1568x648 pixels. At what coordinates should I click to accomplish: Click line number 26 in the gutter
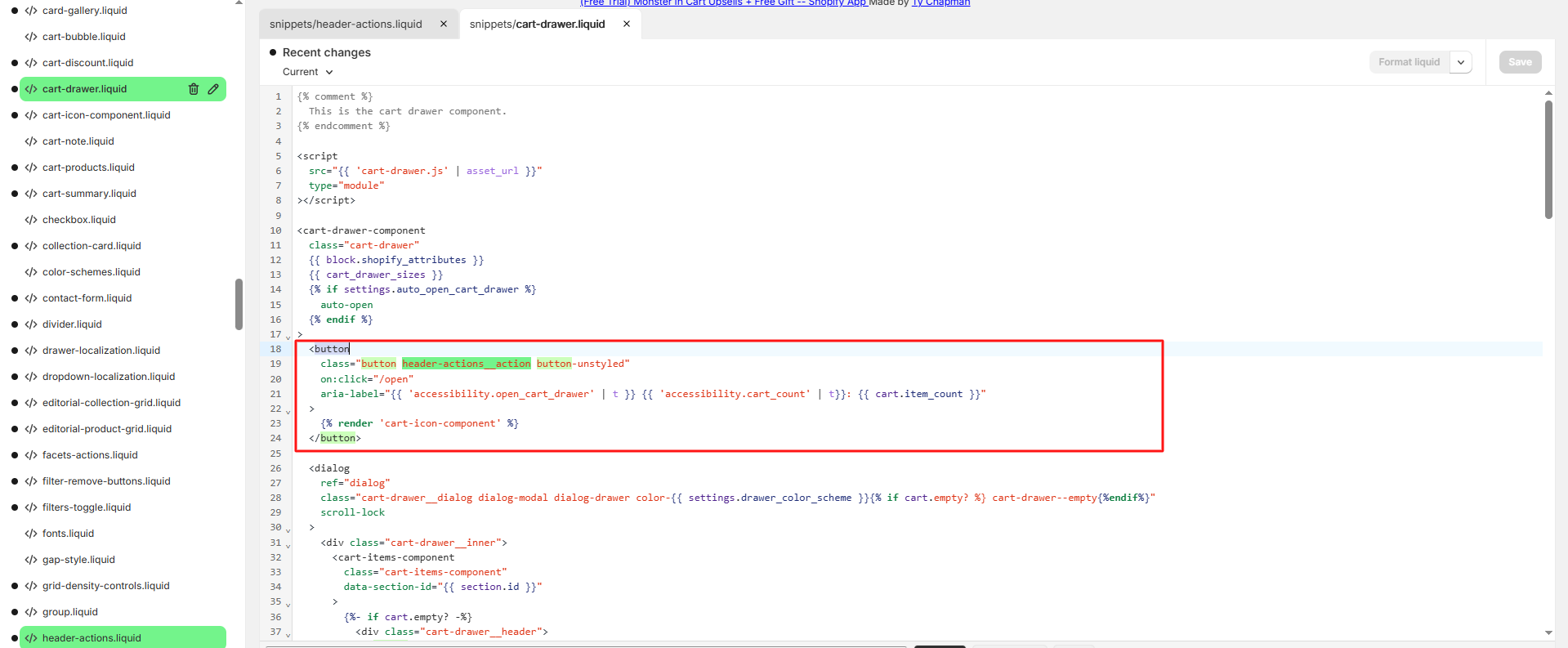(275, 468)
